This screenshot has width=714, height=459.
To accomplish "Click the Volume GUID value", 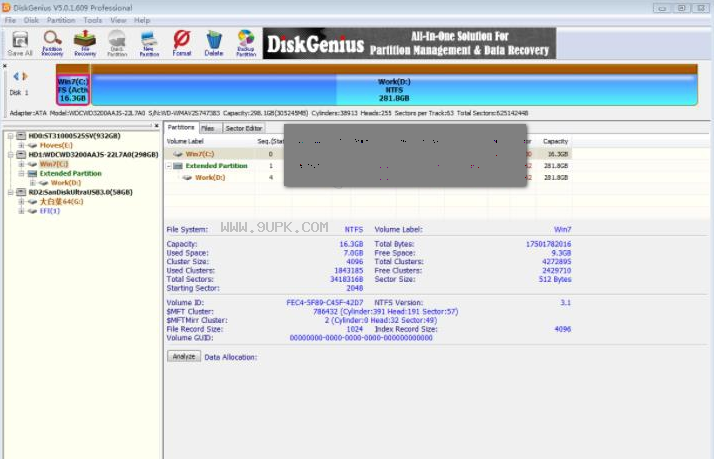I will (x=361, y=338).
